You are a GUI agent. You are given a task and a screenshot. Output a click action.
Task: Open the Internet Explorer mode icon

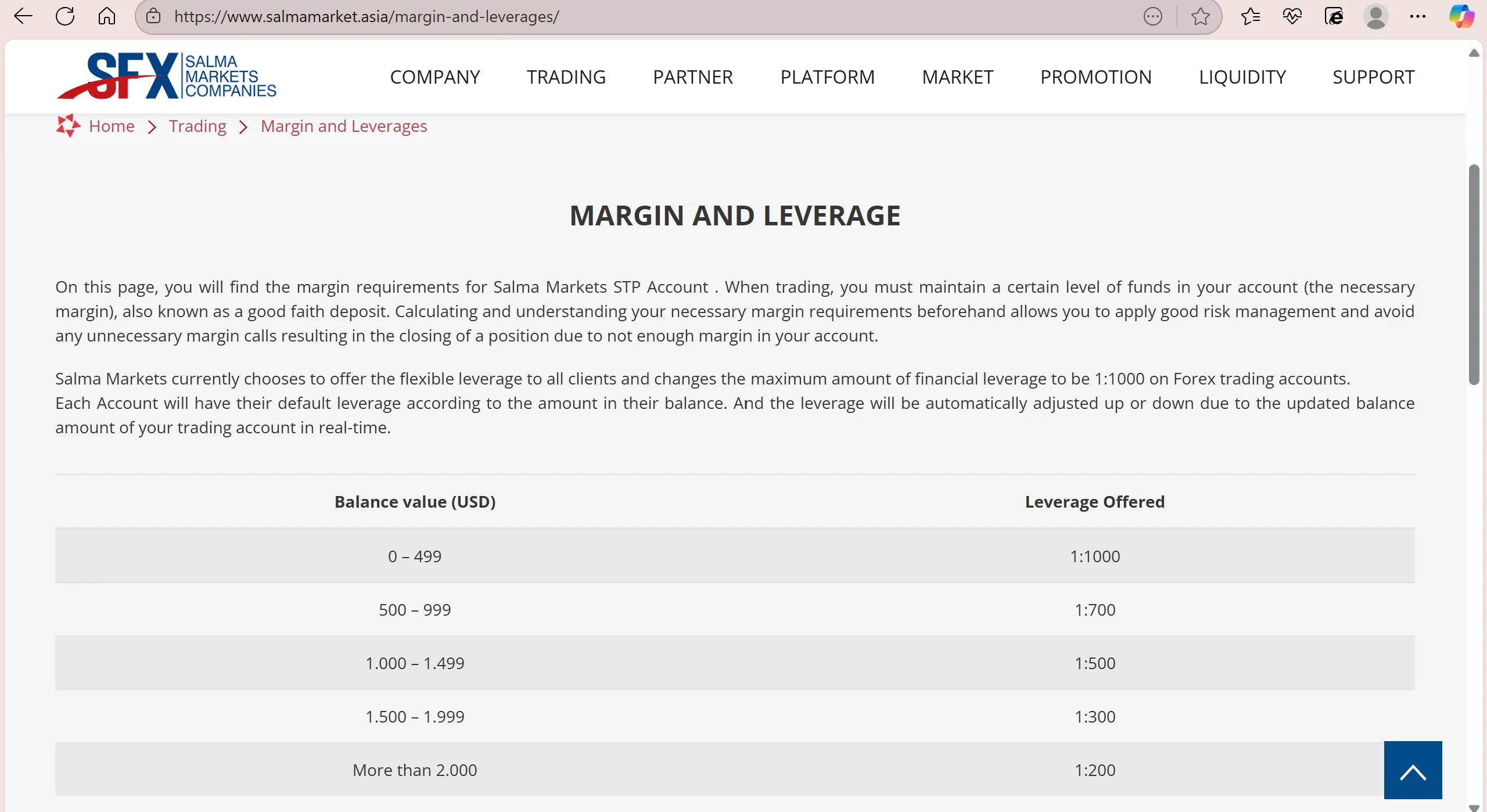pyautogui.click(x=1334, y=16)
